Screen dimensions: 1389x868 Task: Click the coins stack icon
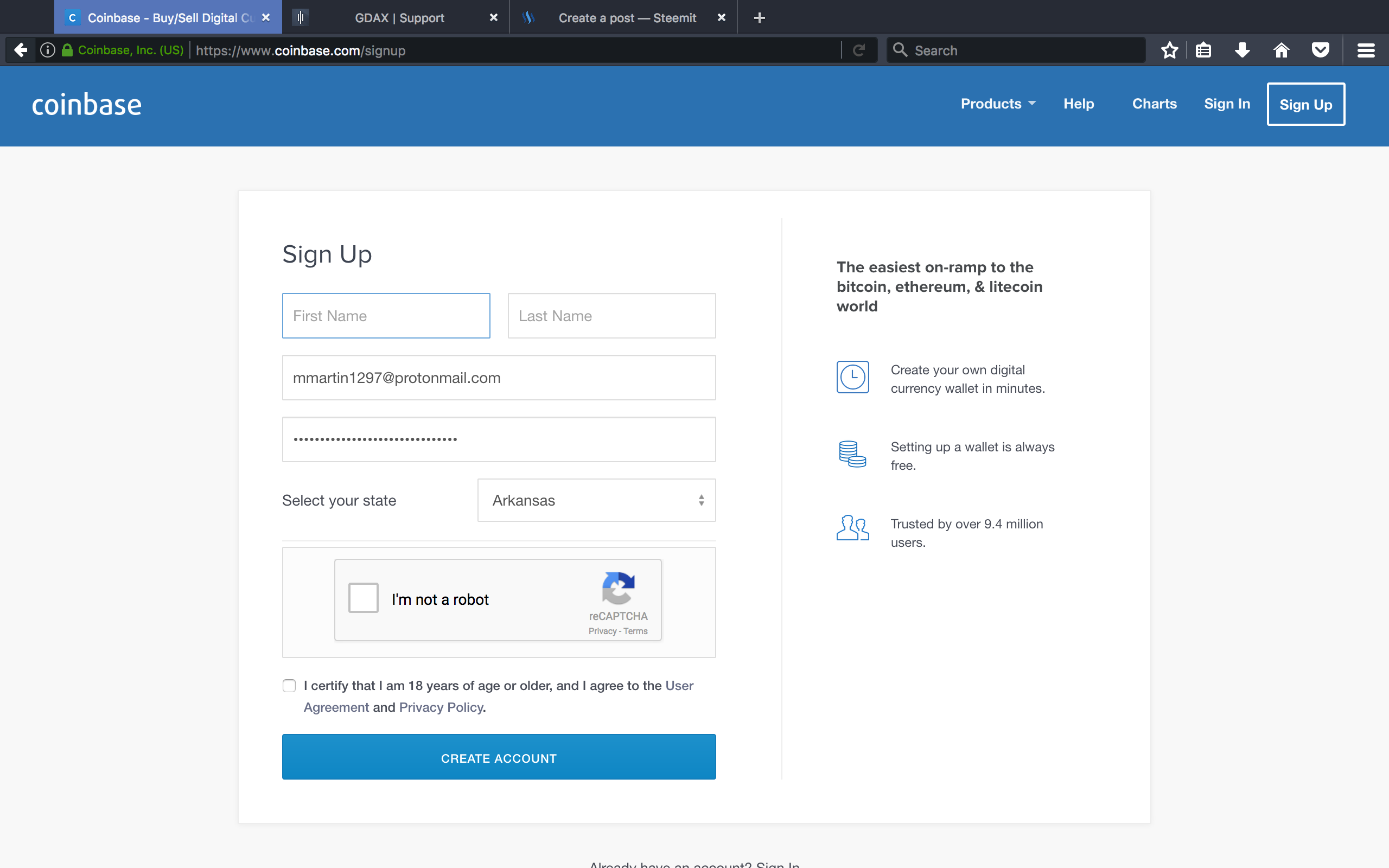point(852,454)
